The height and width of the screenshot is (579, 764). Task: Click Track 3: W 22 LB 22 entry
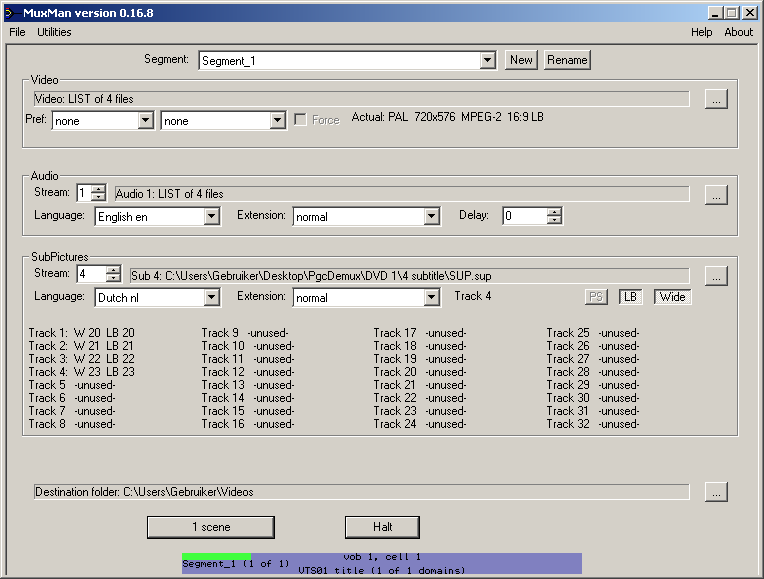click(81, 359)
